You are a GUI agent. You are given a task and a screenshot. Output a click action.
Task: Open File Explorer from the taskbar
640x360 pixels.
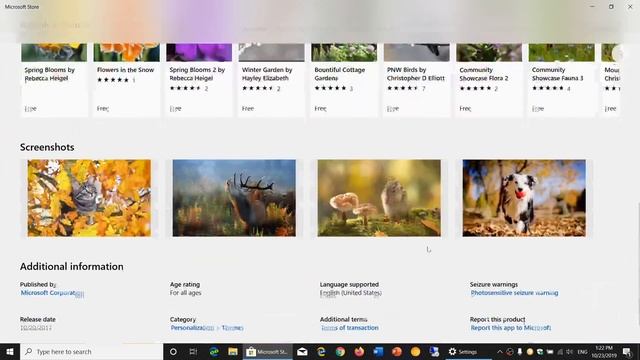point(233,351)
